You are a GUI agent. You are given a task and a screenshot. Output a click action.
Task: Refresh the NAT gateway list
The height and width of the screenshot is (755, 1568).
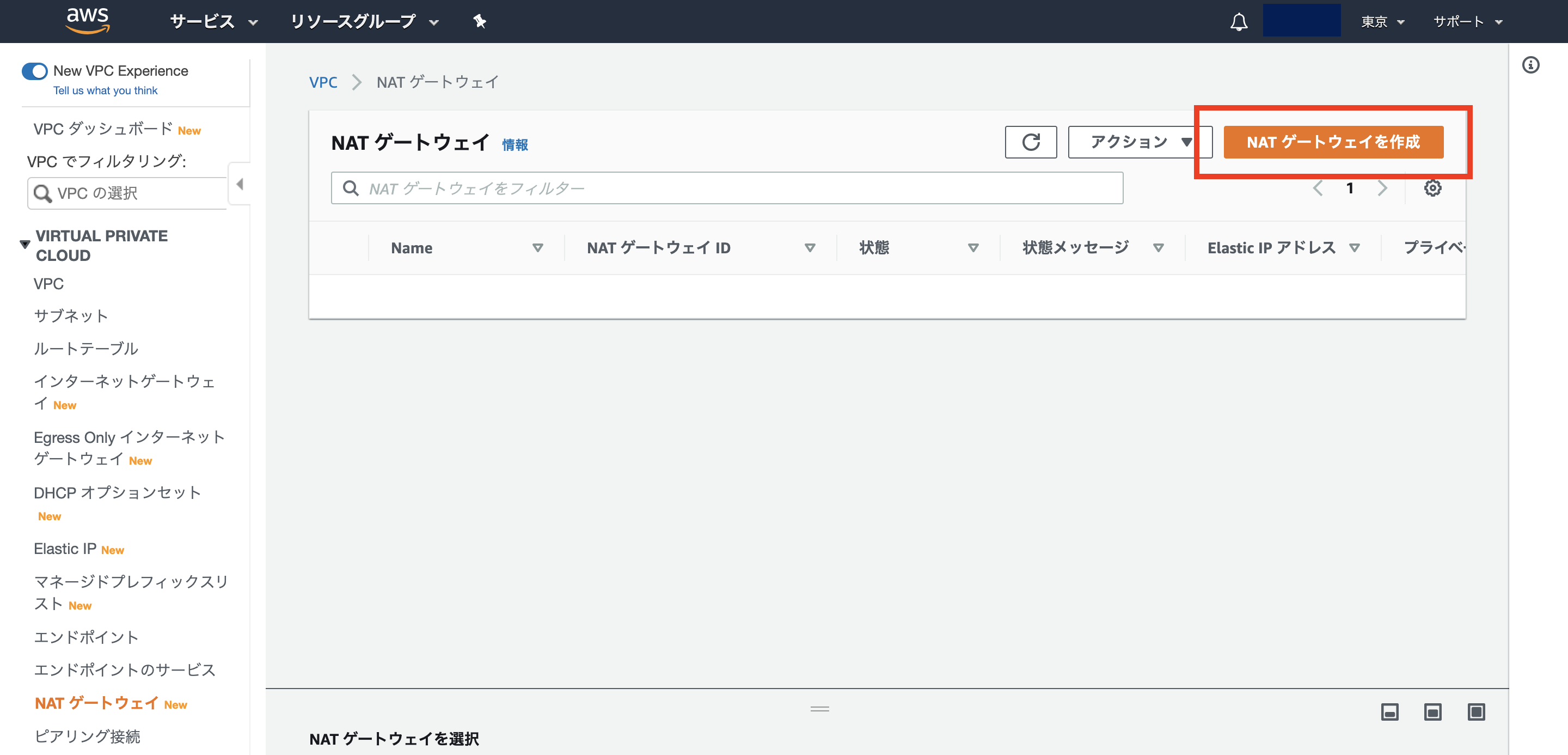pyautogui.click(x=1031, y=142)
